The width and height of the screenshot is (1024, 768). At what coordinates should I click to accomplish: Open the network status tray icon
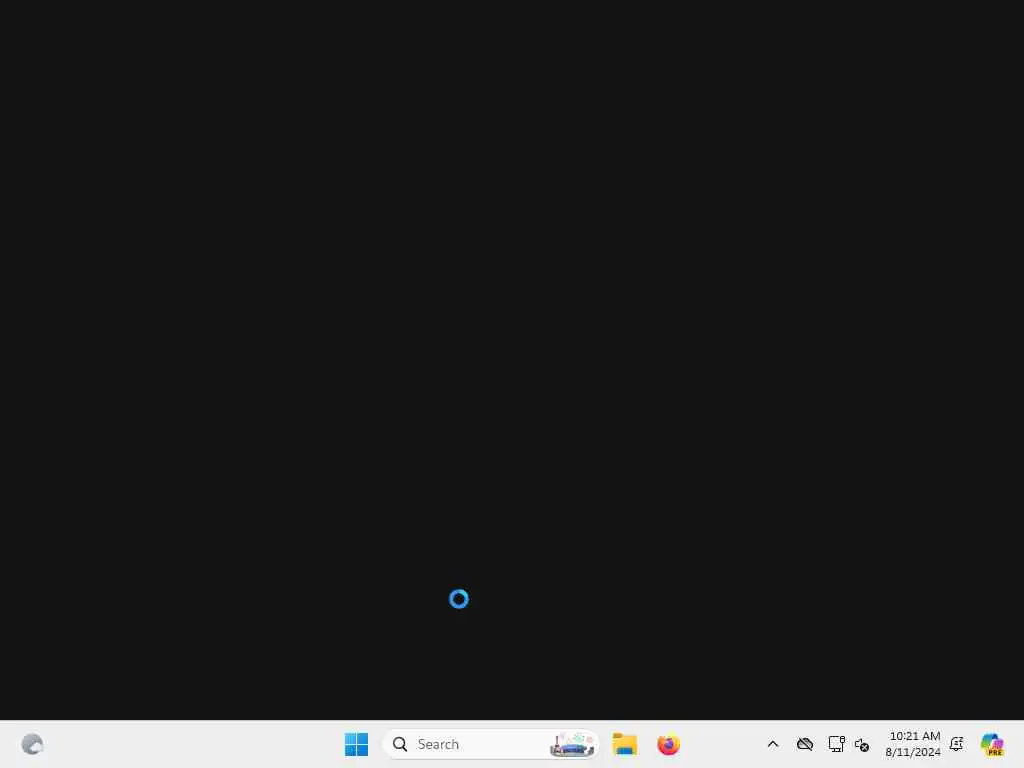(836, 744)
